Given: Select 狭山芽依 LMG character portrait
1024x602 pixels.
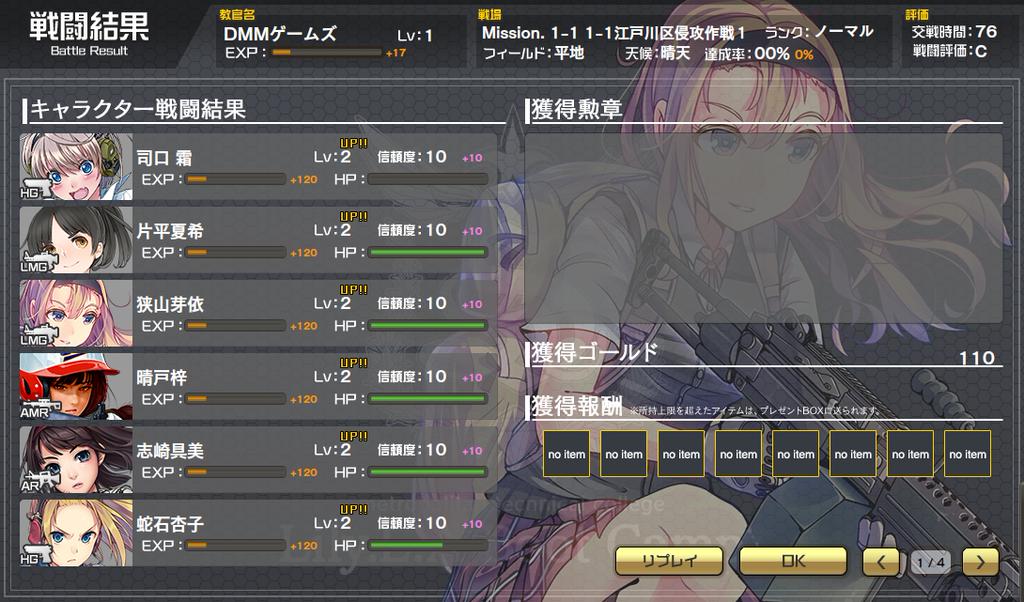Looking at the screenshot, I should 76,313.
